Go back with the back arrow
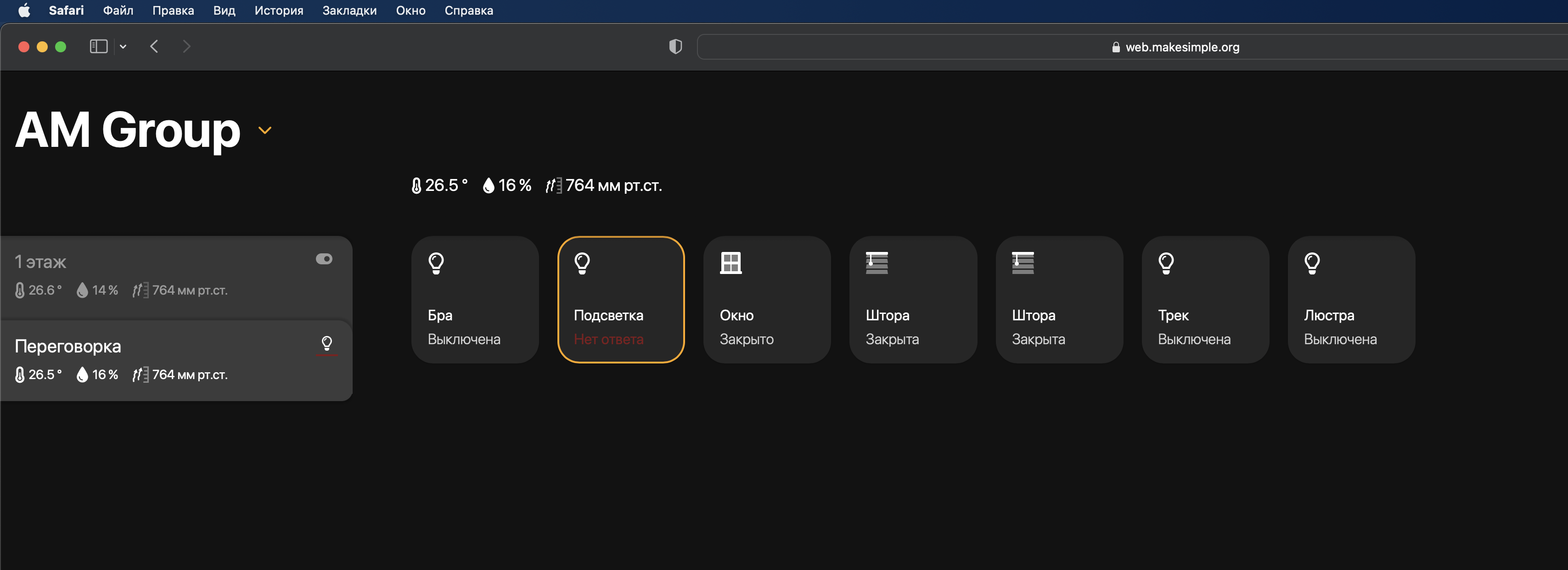This screenshot has height=570, width=1568. [154, 47]
